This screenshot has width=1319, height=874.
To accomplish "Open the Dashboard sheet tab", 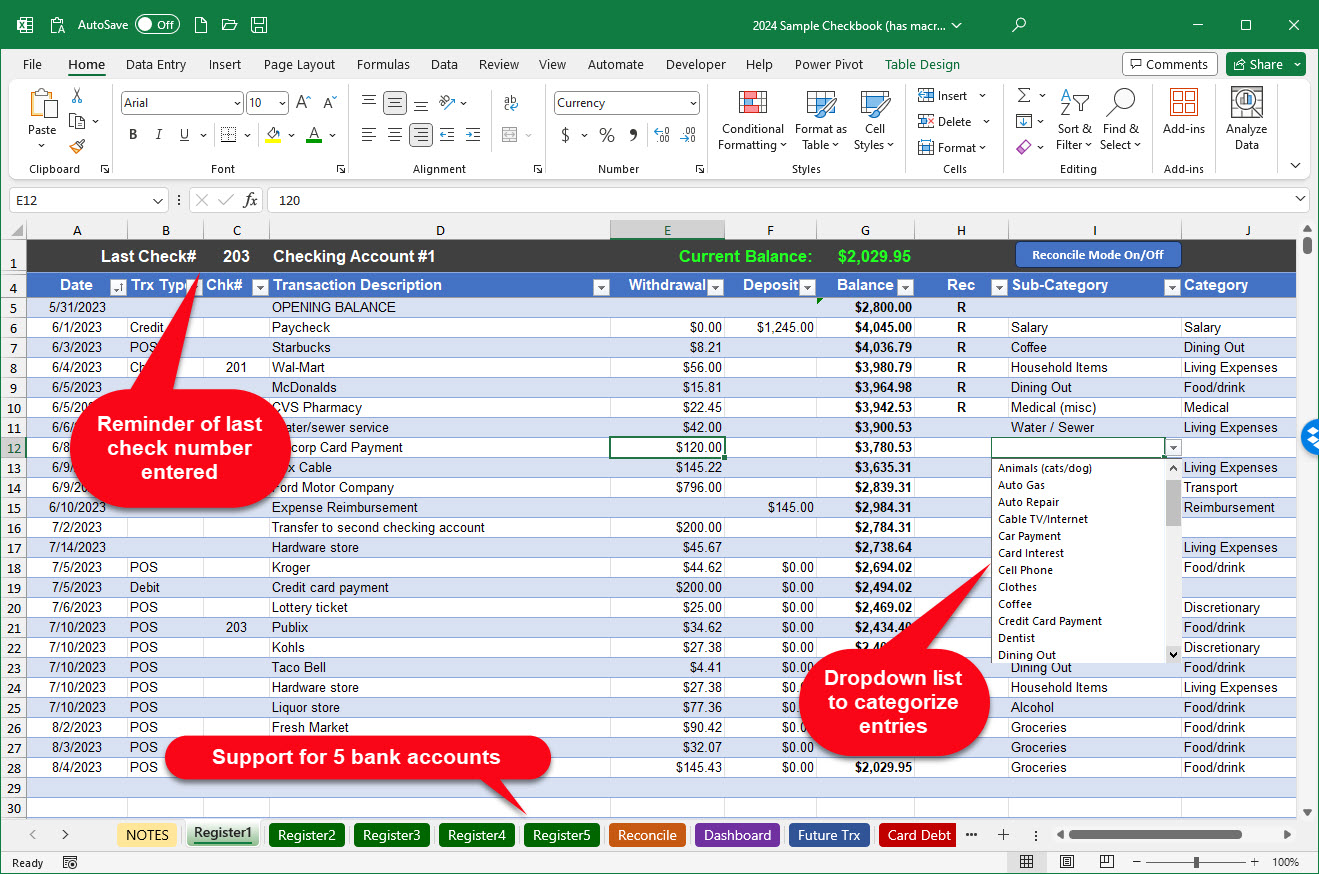I will pyautogui.click(x=737, y=834).
